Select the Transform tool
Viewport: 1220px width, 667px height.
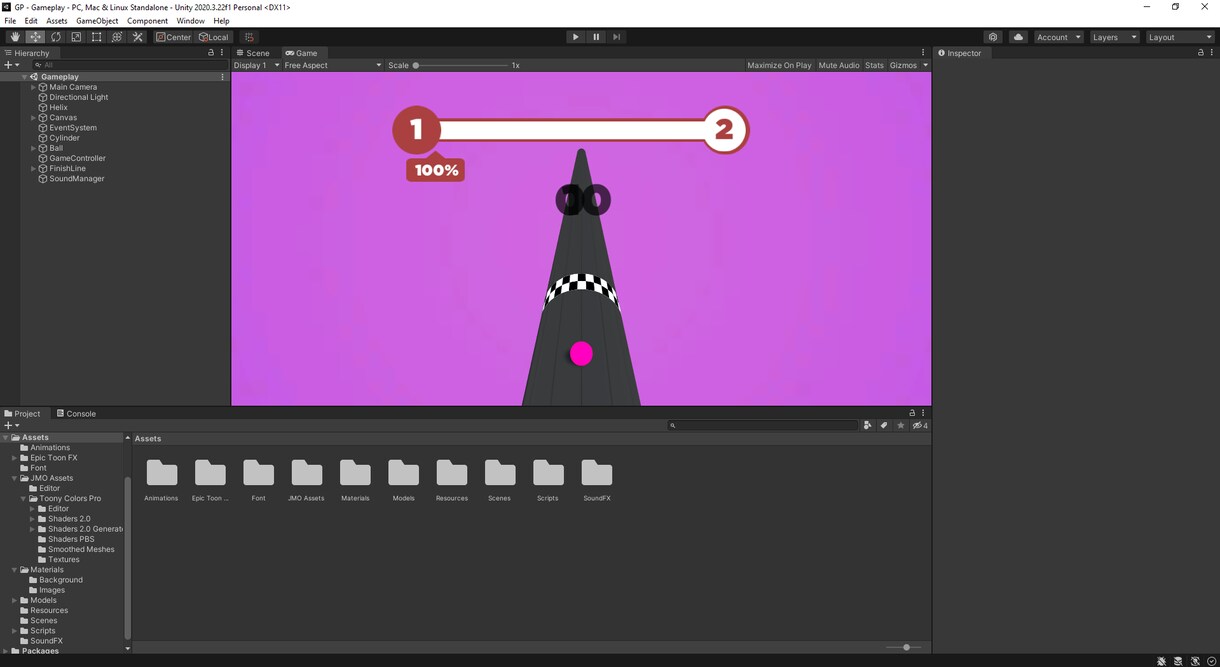[x=117, y=37]
